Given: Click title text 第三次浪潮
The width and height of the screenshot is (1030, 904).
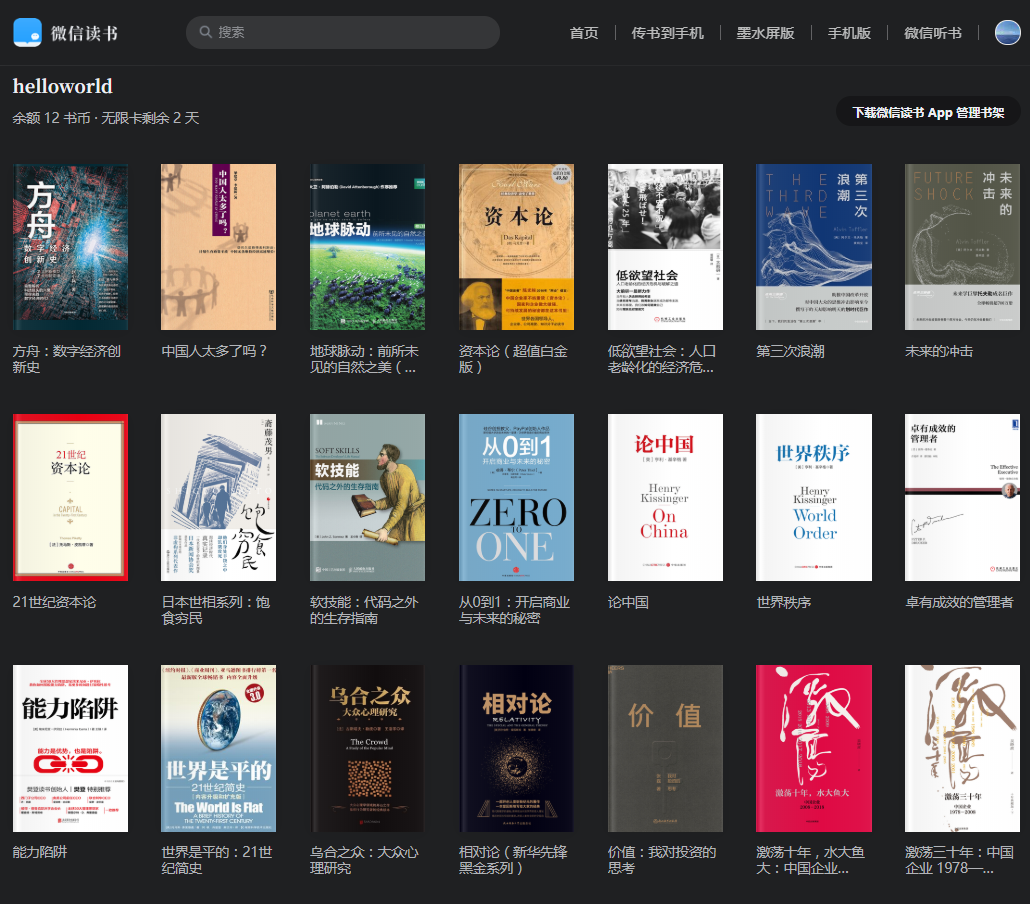Looking at the screenshot, I should pyautogui.click(x=790, y=351).
